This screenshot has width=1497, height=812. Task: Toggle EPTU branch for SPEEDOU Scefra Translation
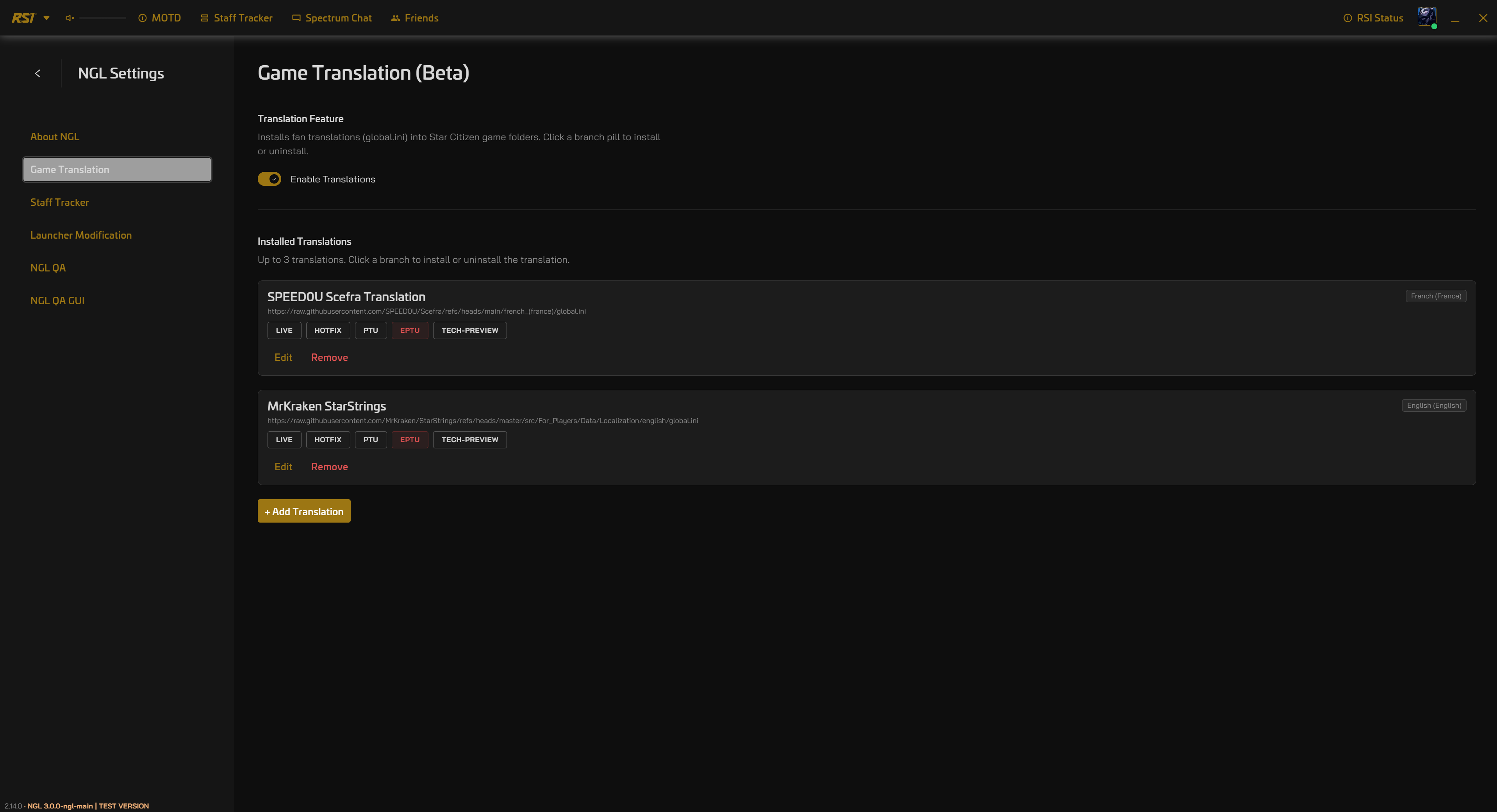(x=410, y=330)
